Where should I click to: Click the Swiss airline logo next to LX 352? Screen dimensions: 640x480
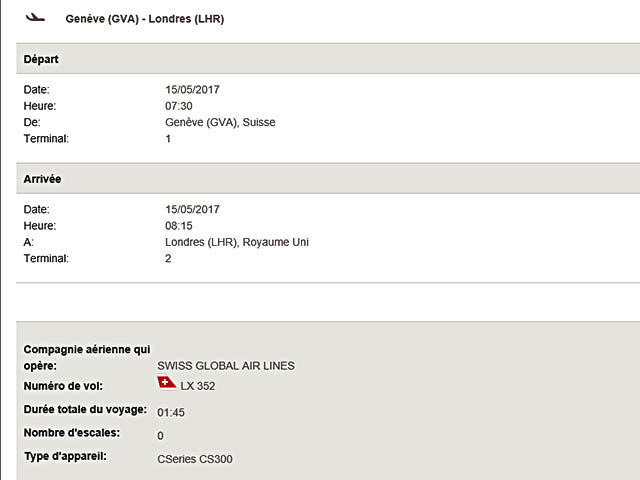[x=167, y=383]
